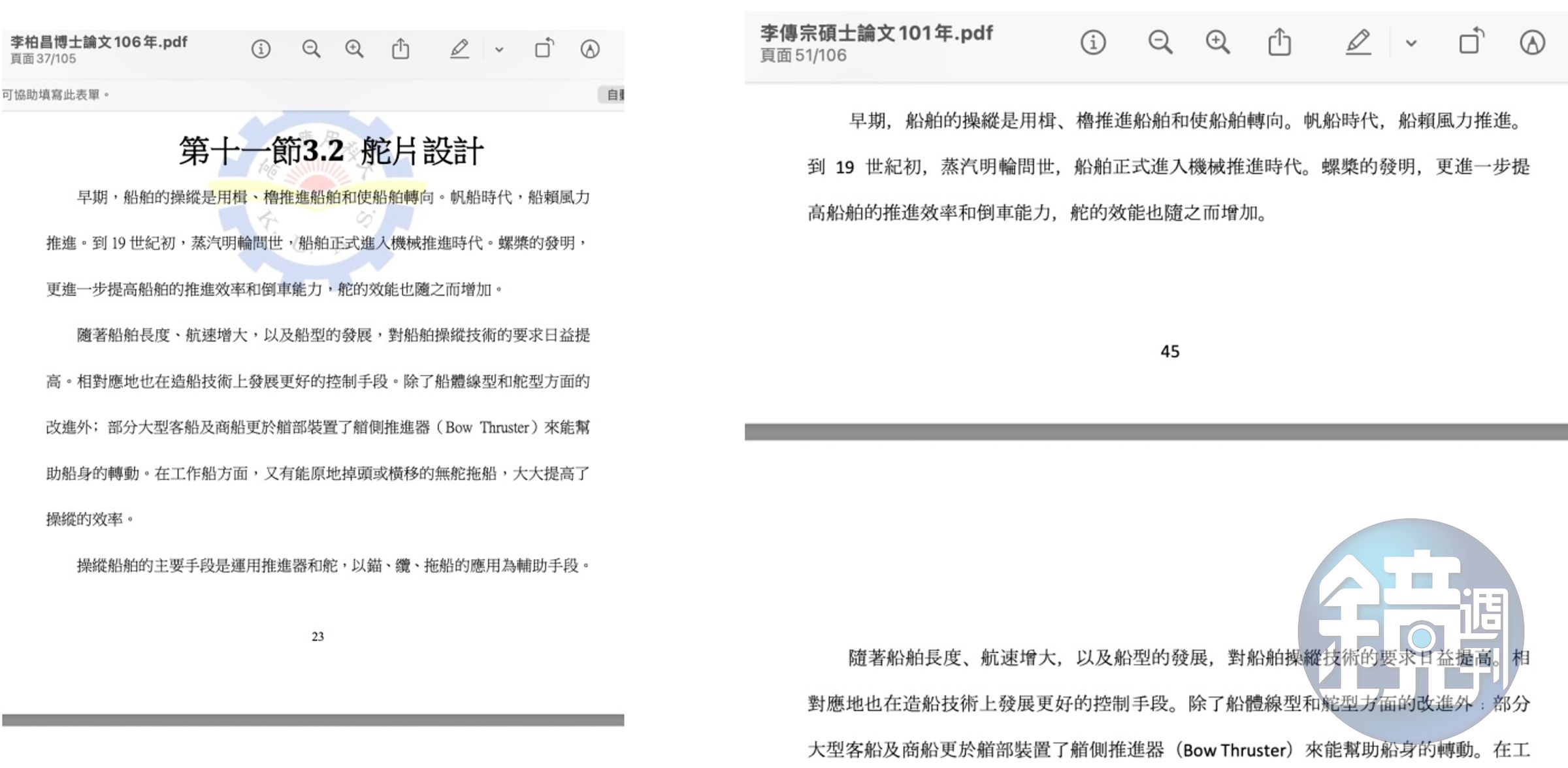Click title 李傳宗碩士論文101年.pdf
The image size is (1568, 768).
[876, 32]
